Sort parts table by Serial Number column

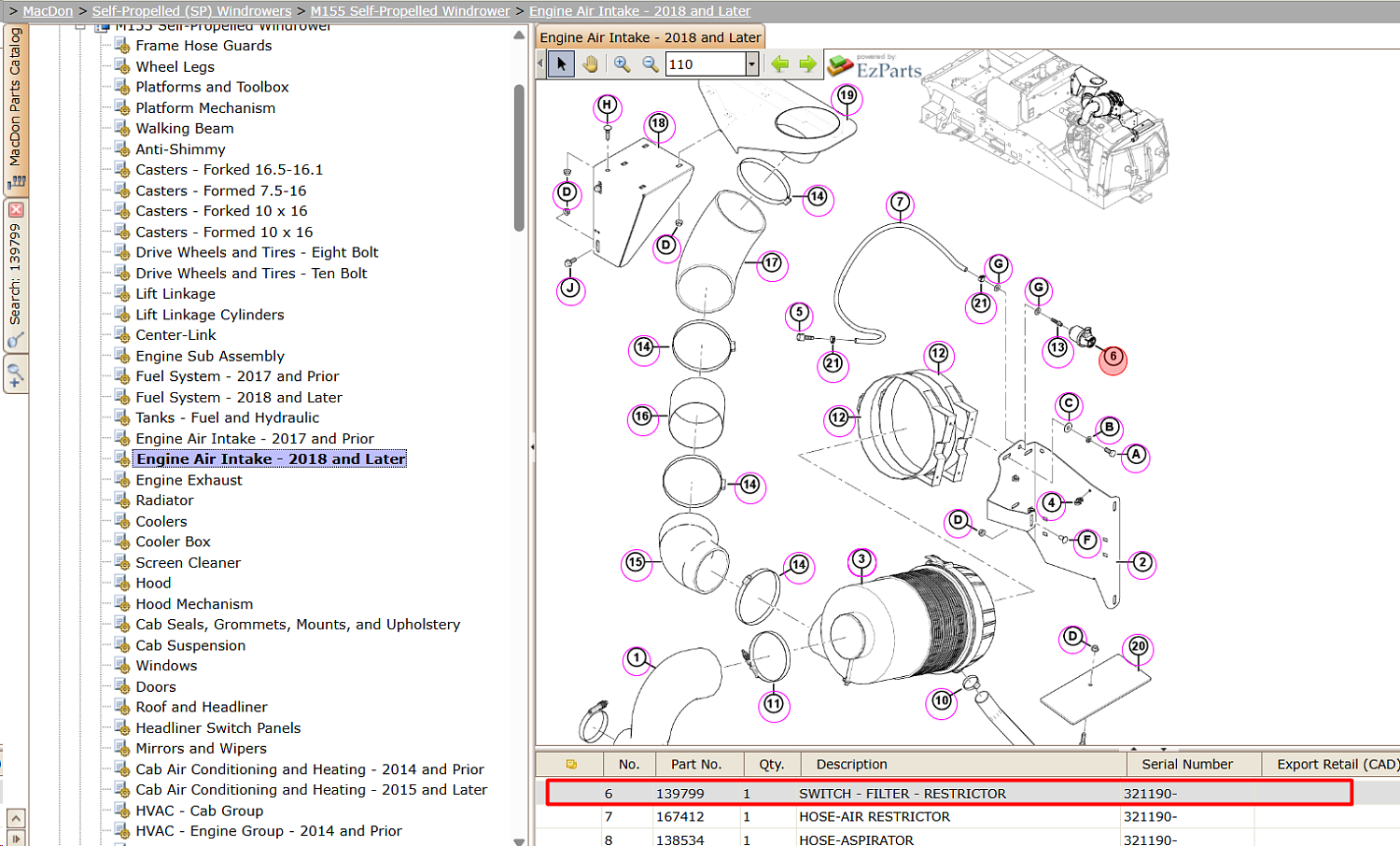1195,764
